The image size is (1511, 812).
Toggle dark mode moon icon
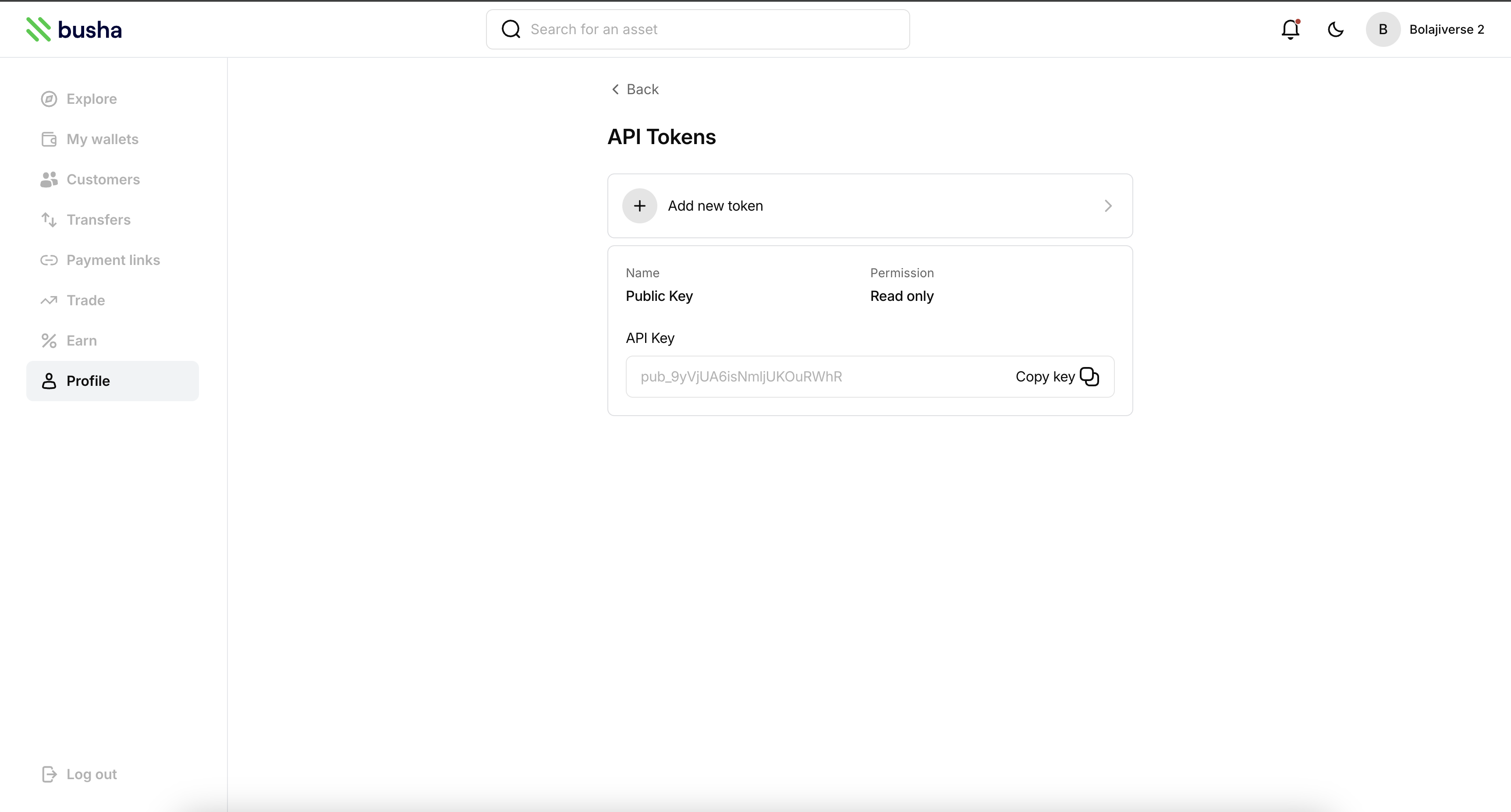pyautogui.click(x=1335, y=29)
